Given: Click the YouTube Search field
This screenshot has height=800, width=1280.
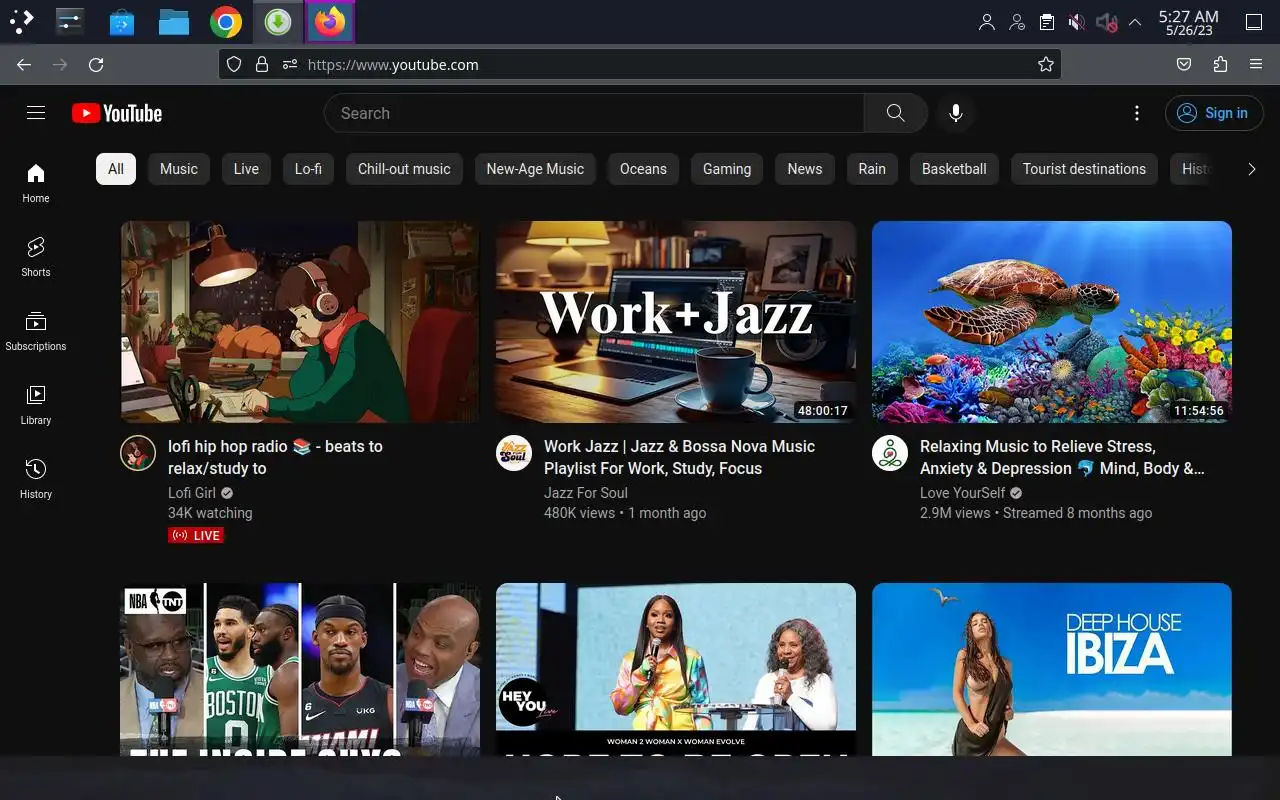Looking at the screenshot, I should tap(594, 113).
